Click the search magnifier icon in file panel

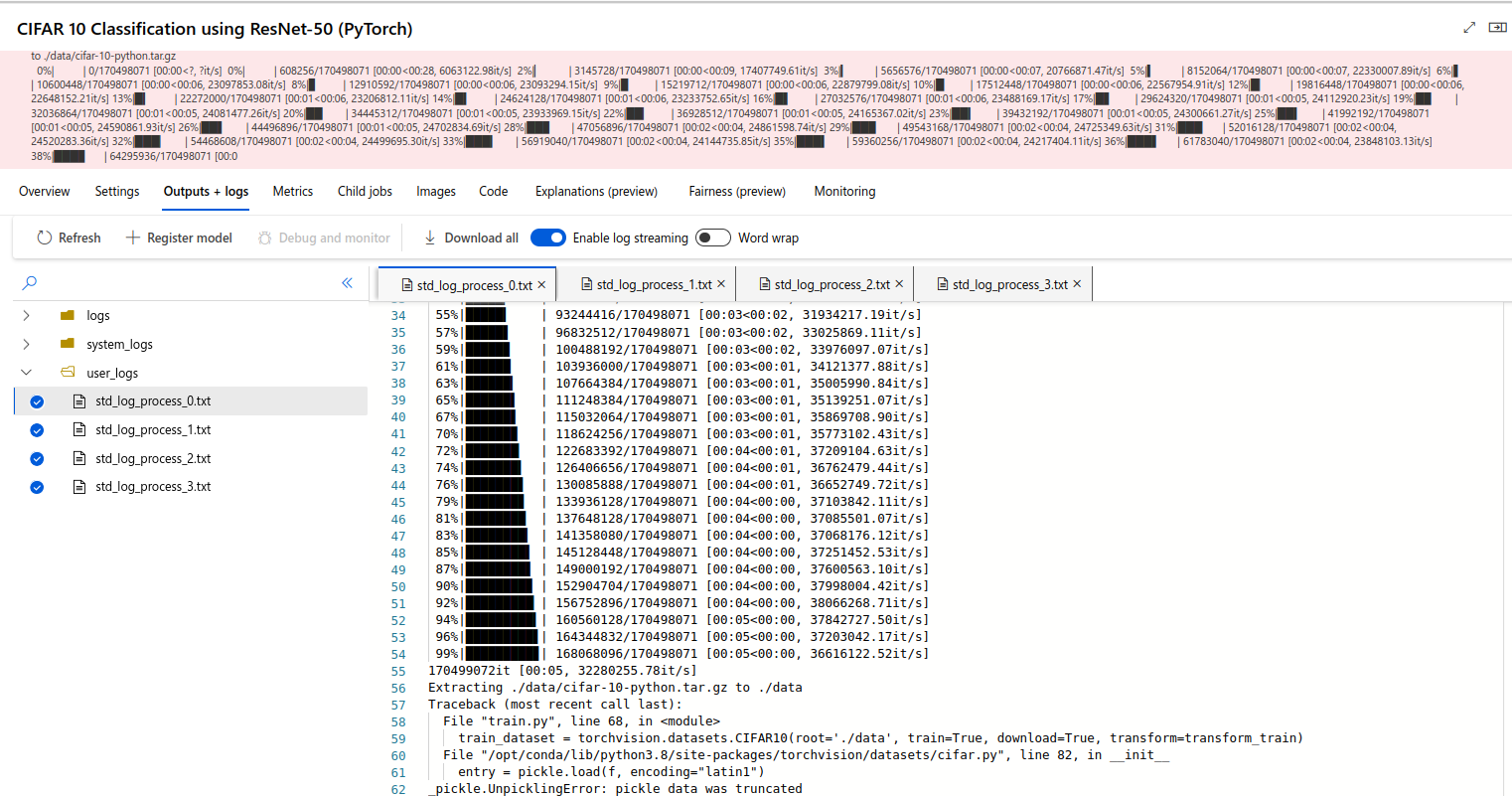coord(30,283)
